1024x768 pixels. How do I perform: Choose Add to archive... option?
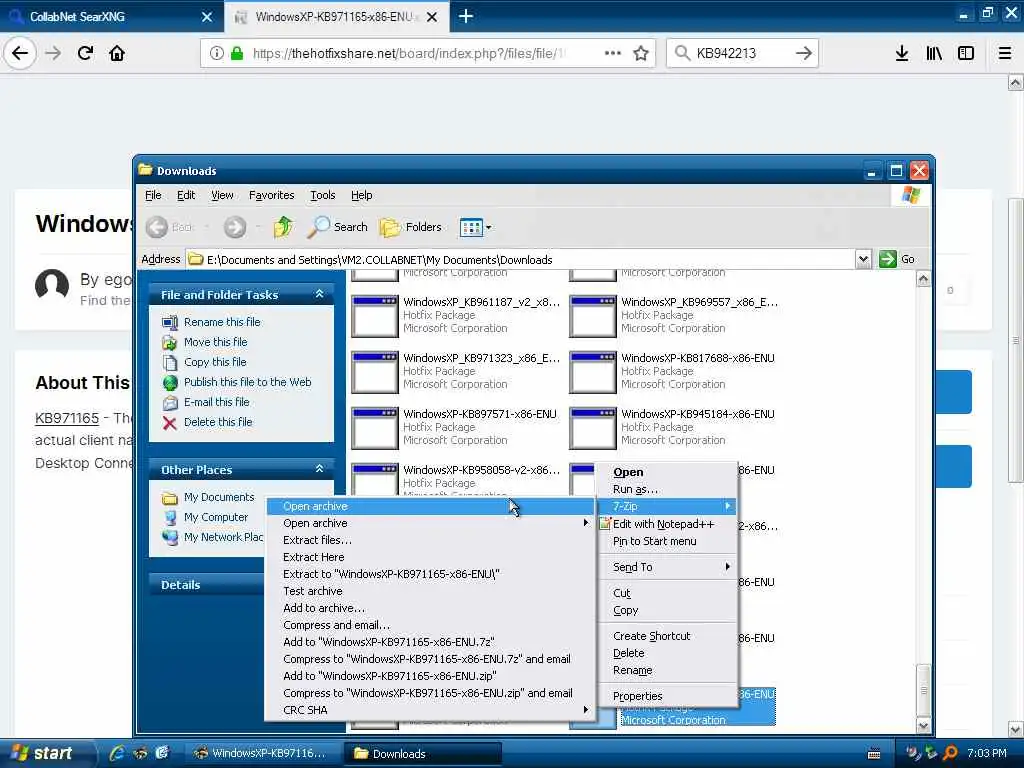pos(430,608)
